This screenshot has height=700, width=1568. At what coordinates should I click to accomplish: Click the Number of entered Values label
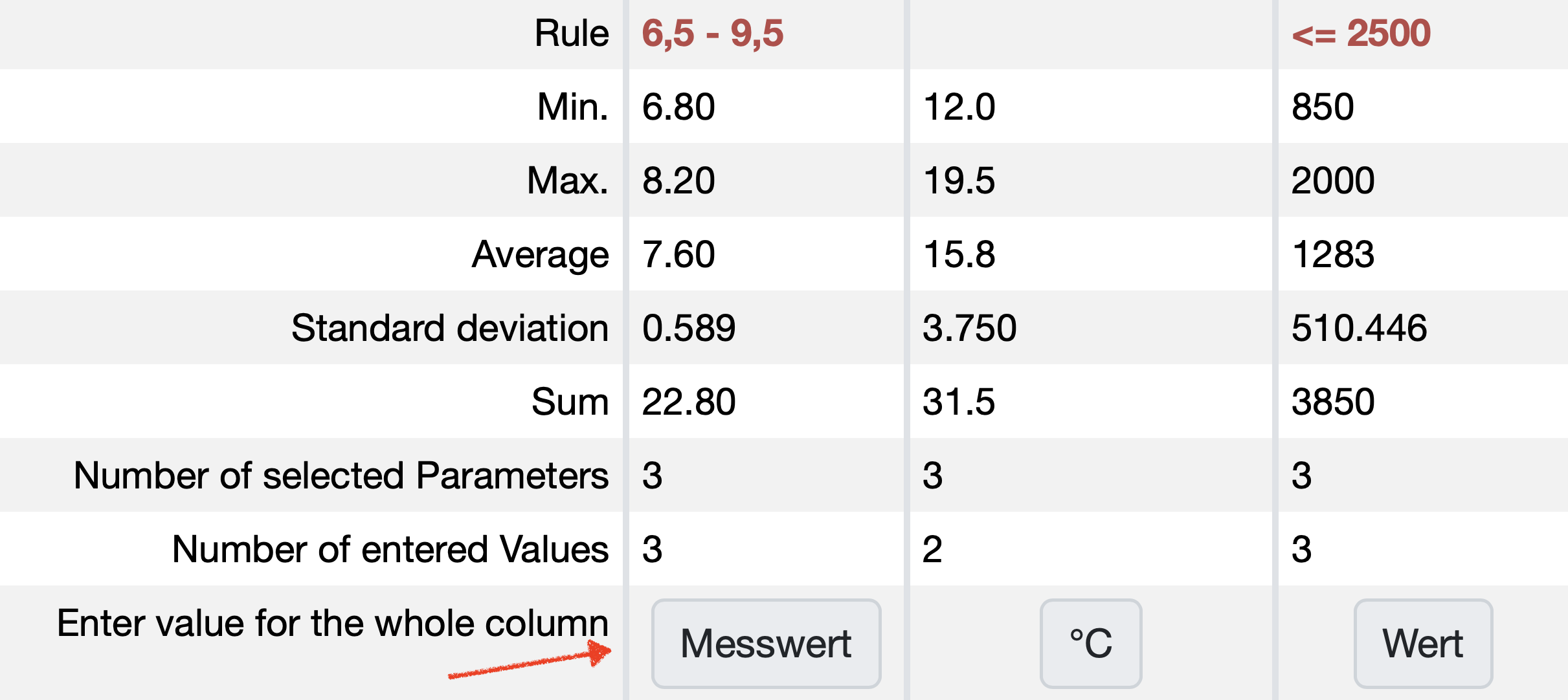pos(390,549)
